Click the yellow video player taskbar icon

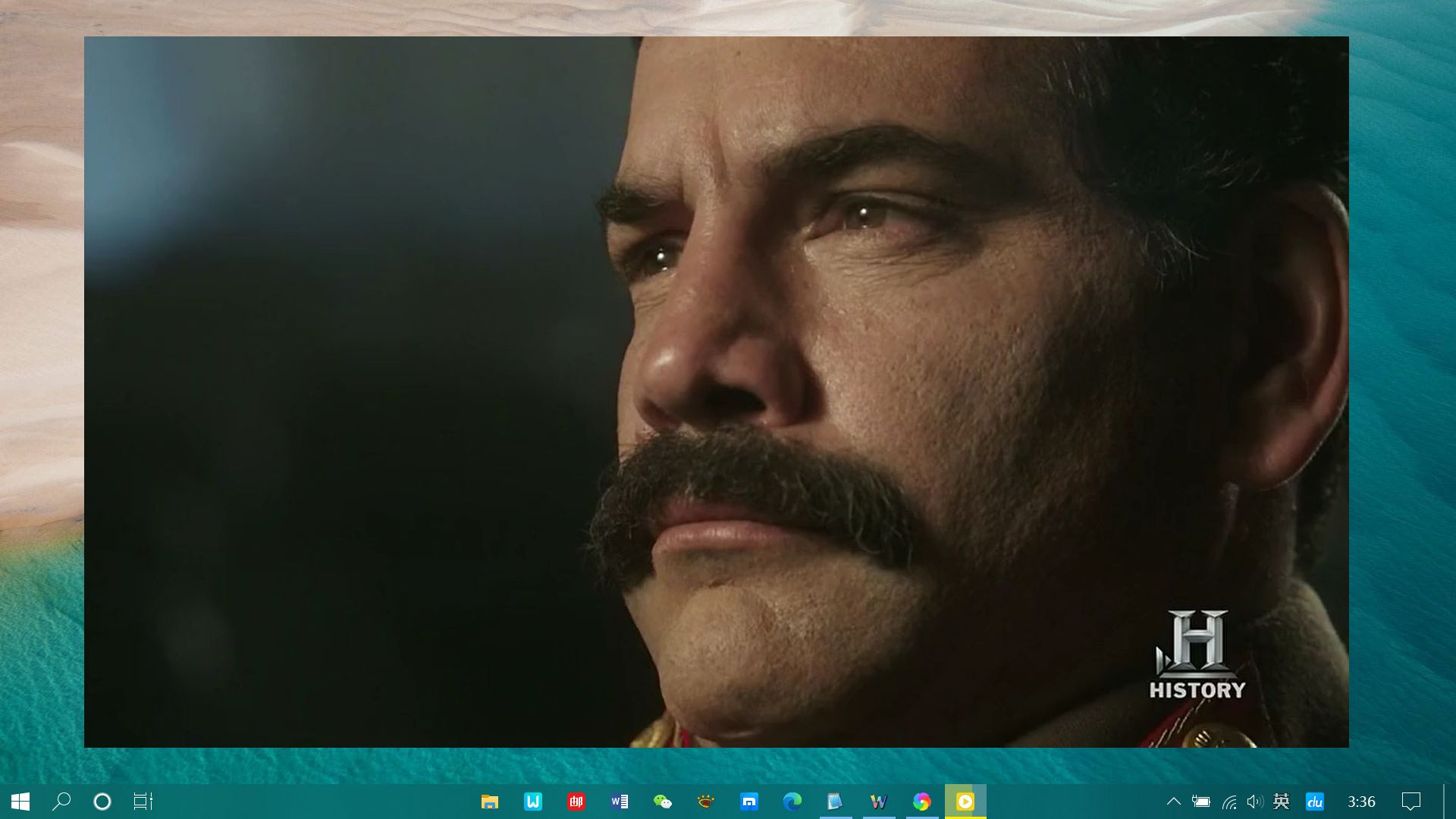pos(965,802)
